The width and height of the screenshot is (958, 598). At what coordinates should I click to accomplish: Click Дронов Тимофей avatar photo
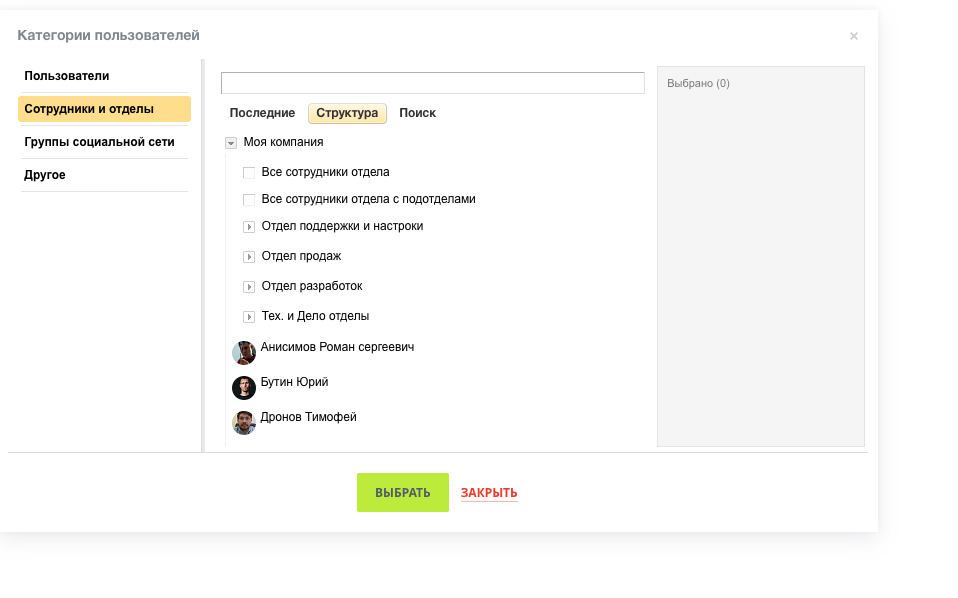coord(244,423)
